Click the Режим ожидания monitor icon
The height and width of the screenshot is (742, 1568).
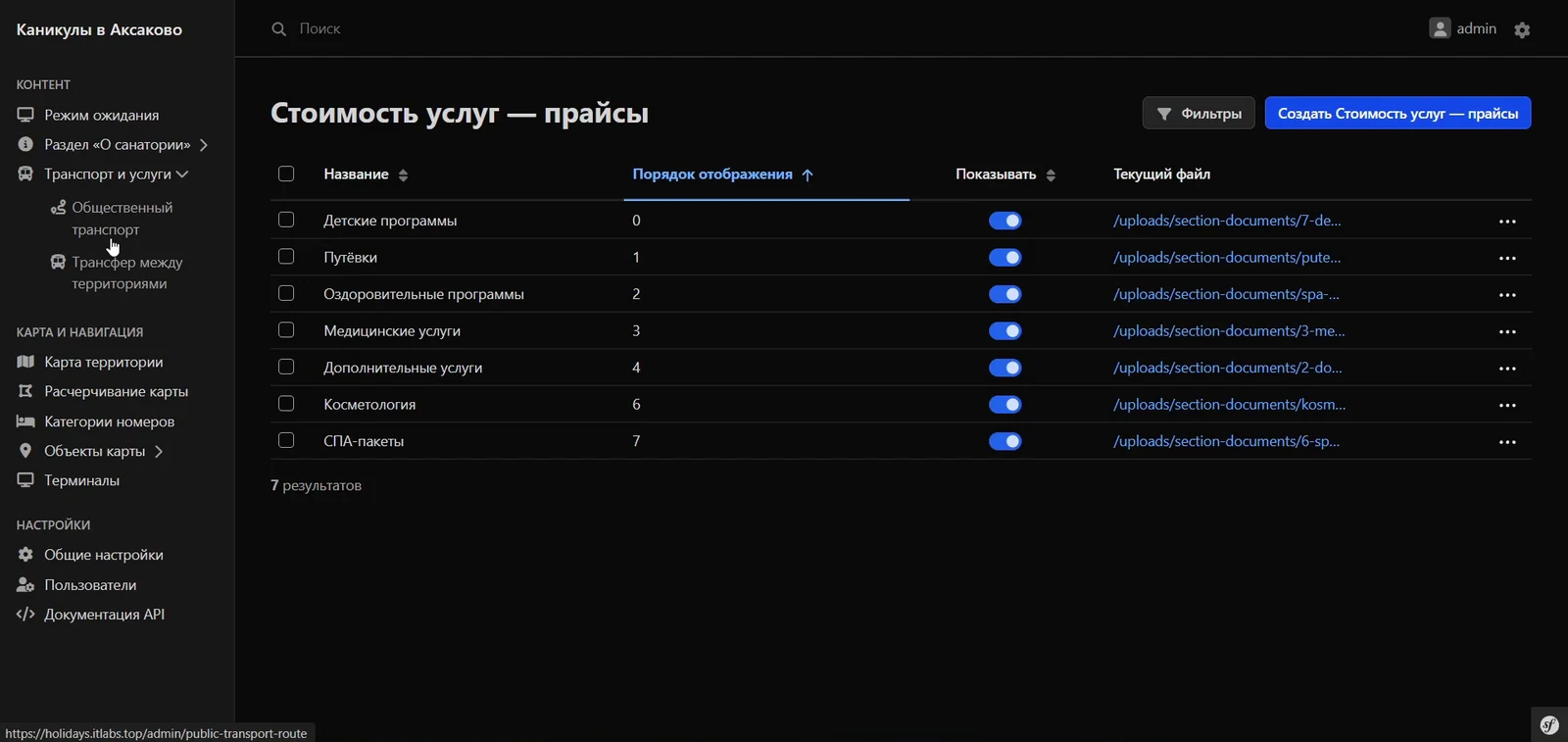[25, 115]
